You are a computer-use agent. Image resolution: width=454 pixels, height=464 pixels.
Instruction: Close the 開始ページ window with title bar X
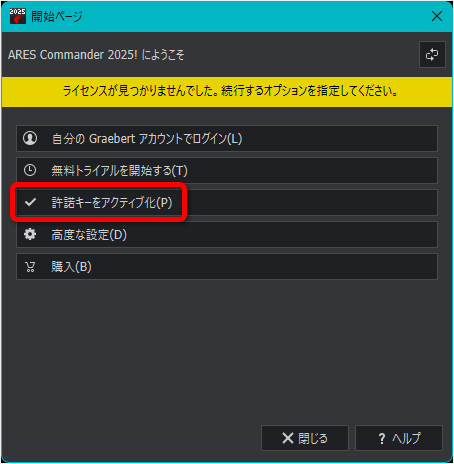tap(437, 16)
